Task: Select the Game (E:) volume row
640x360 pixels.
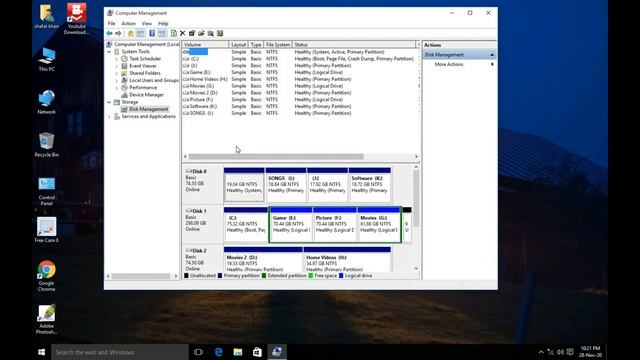Action: click(301, 72)
